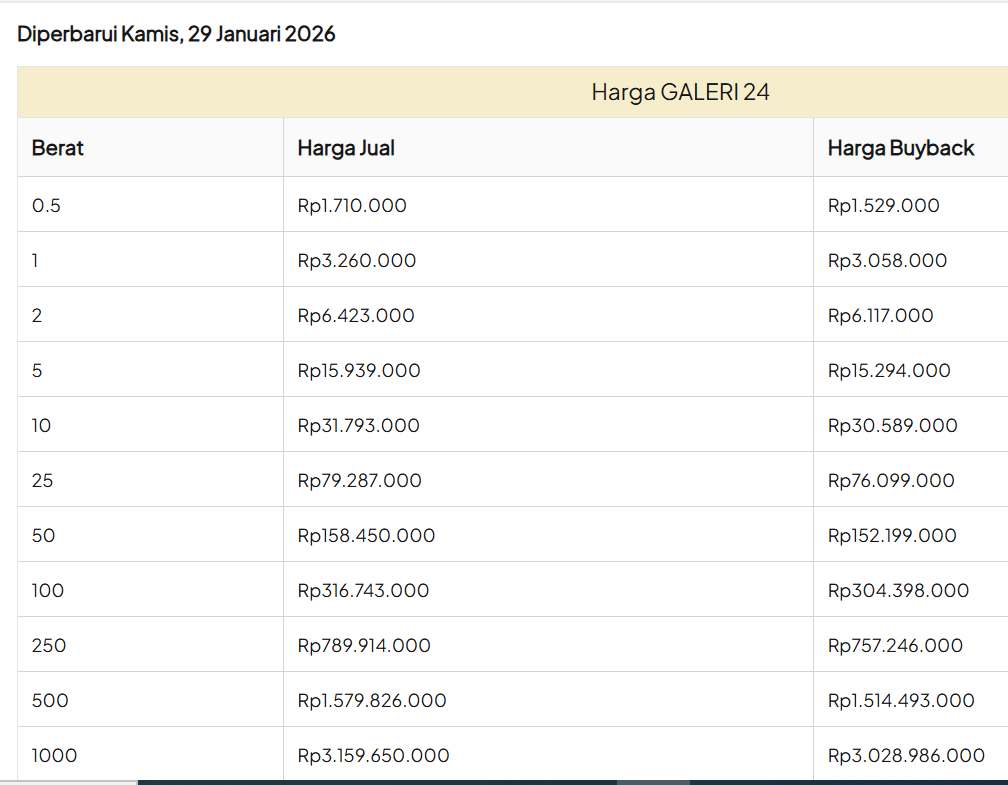The image size is (1008, 785).
Task: Click buyback price Rp30.589.000
Action: pyautogui.click(x=892, y=425)
